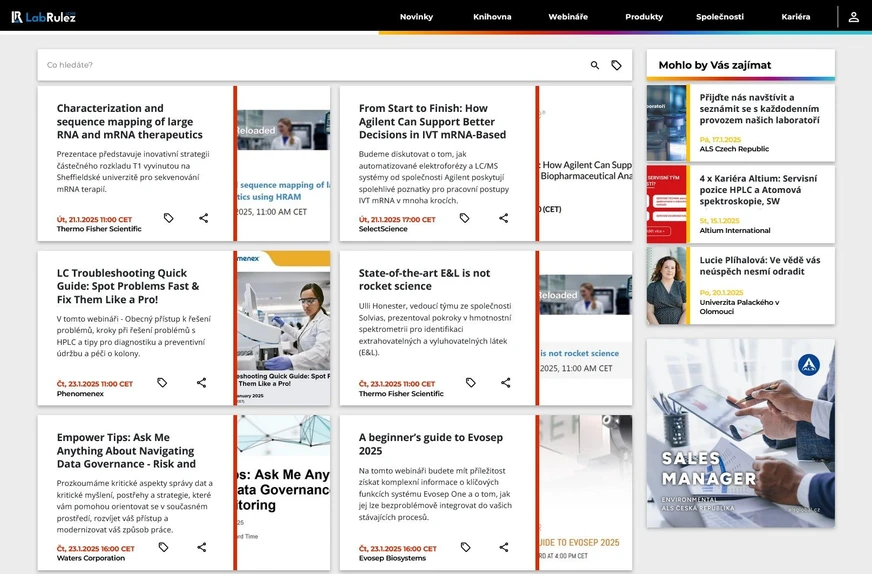Open 'Characterization and sequence mapping of large RNA' title
The width and height of the screenshot is (872, 574).
(130, 121)
